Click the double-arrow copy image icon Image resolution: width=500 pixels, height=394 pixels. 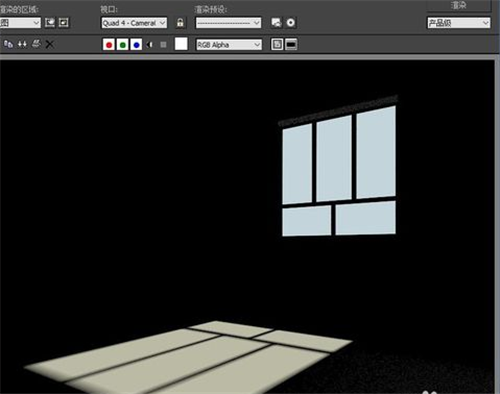click(22, 44)
